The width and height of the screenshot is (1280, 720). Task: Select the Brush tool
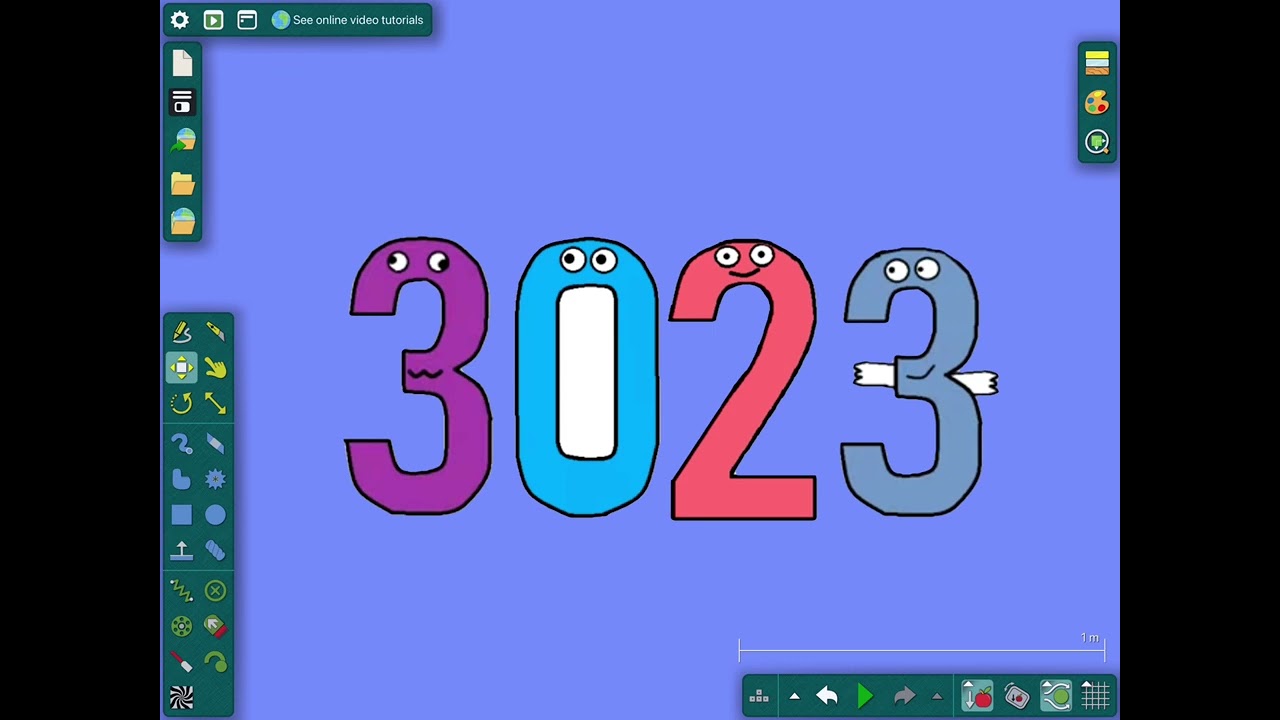coord(181,443)
